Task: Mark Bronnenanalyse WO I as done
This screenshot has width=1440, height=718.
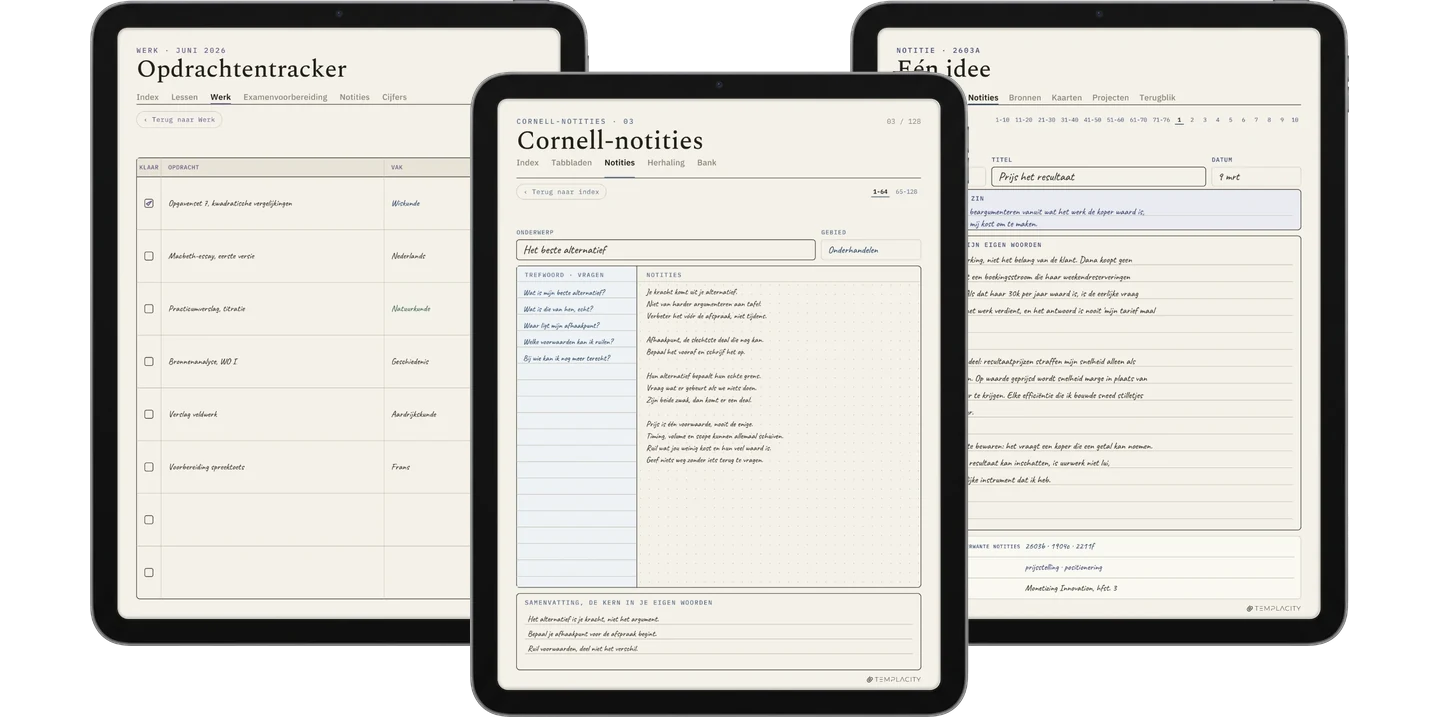Action: tap(149, 361)
